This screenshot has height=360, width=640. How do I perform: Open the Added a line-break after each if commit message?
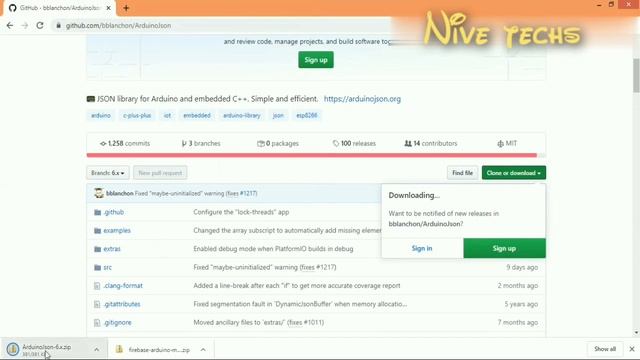[x=297, y=286]
